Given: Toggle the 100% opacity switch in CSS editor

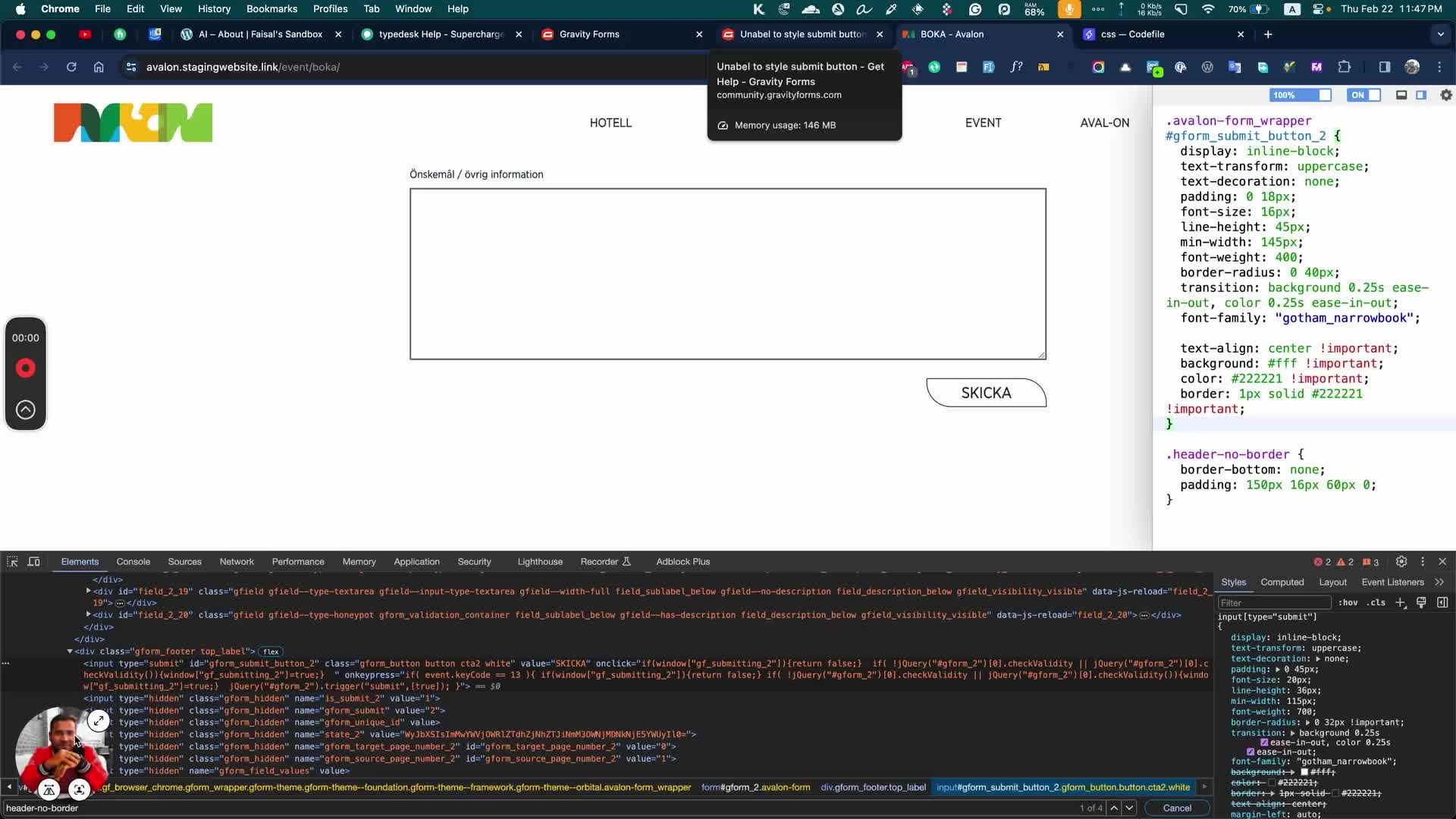Looking at the screenshot, I should [x=1301, y=96].
